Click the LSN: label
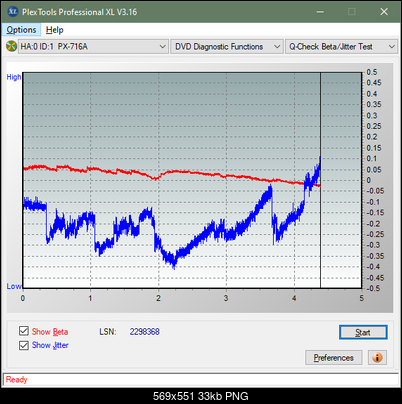This screenshot has height=404, width=402. [108, 332]
